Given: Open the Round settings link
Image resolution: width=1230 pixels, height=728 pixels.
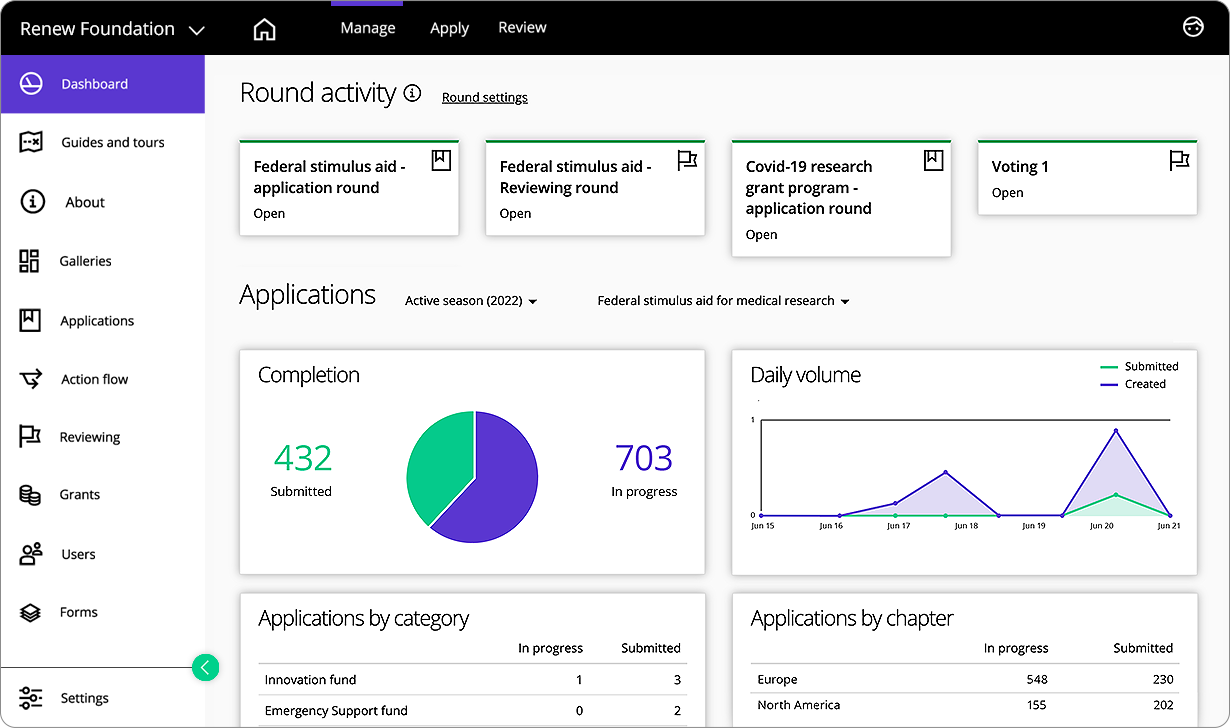Looking at the screenshot, I should pos(485,97).
